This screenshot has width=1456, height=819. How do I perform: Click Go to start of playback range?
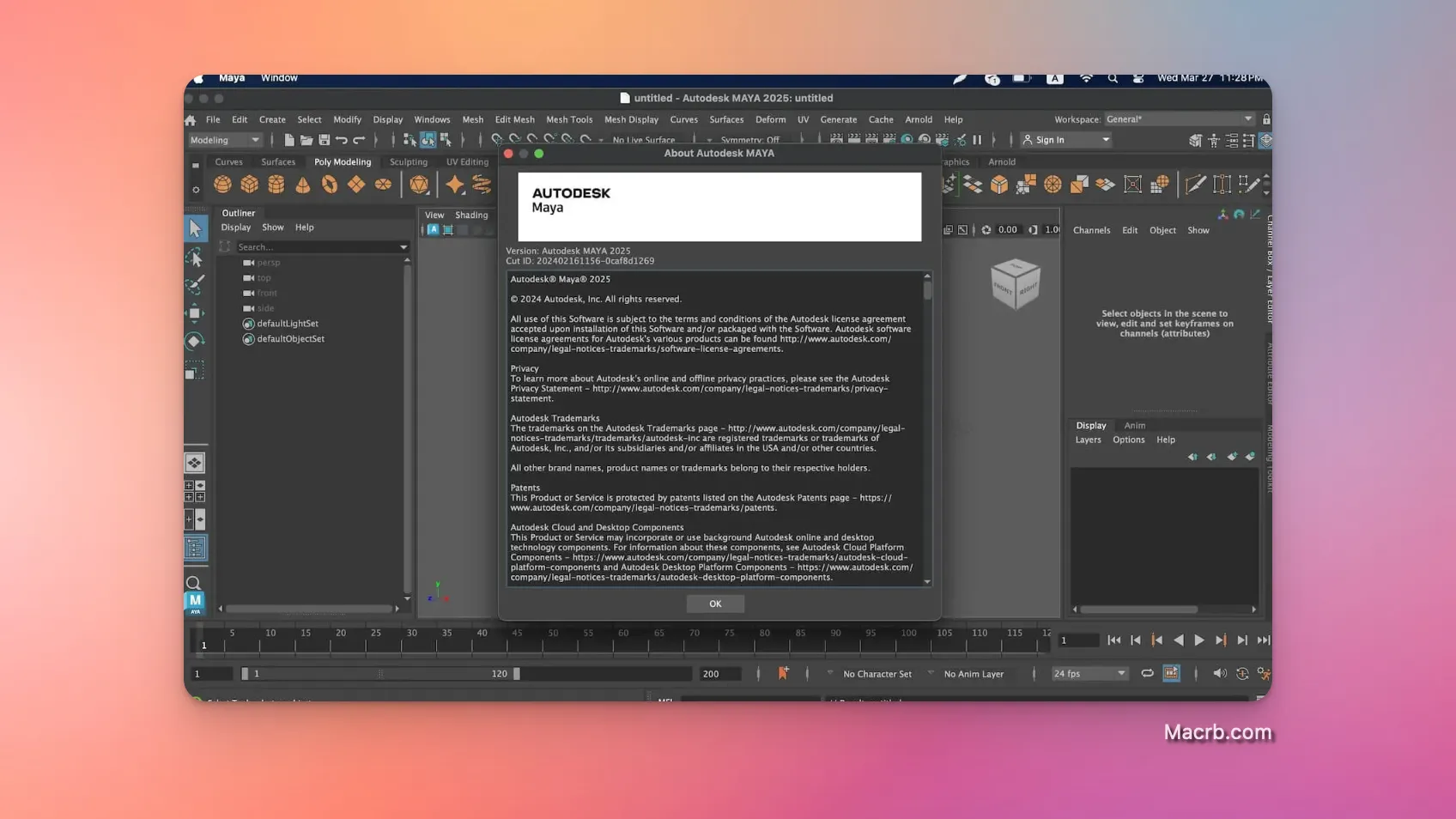point(1113,640)
